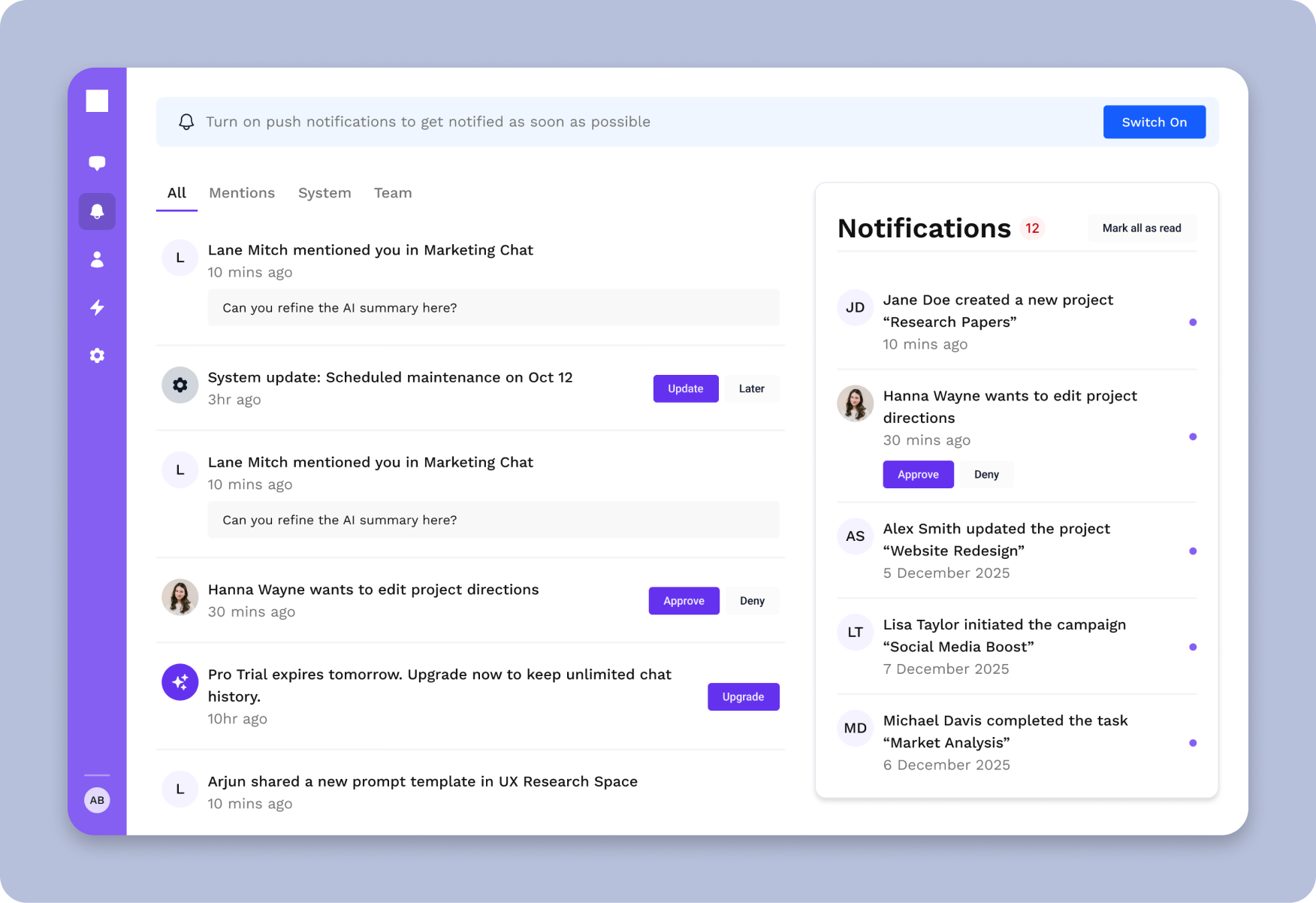Upgrade to keep unlimited chat history

(x=743, y=696)
